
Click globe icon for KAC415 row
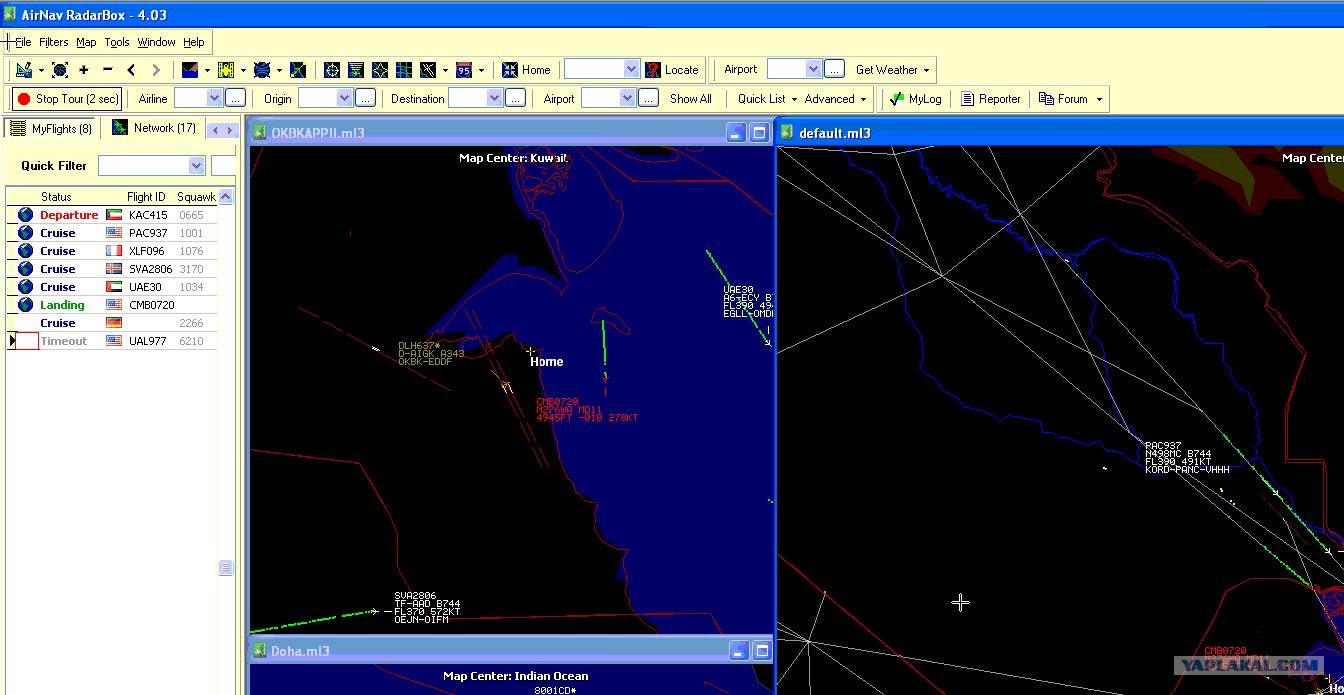click(x=25, y=215)
